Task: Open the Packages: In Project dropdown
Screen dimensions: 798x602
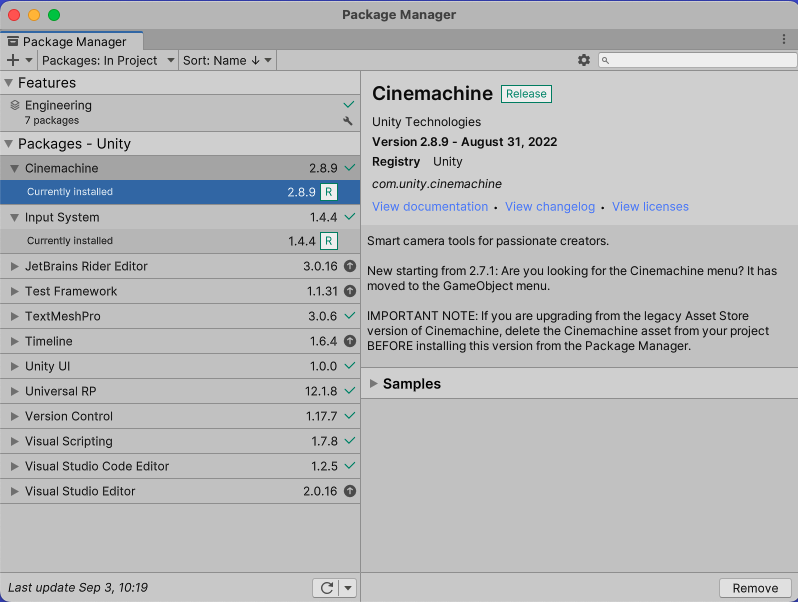Action: 107,60
